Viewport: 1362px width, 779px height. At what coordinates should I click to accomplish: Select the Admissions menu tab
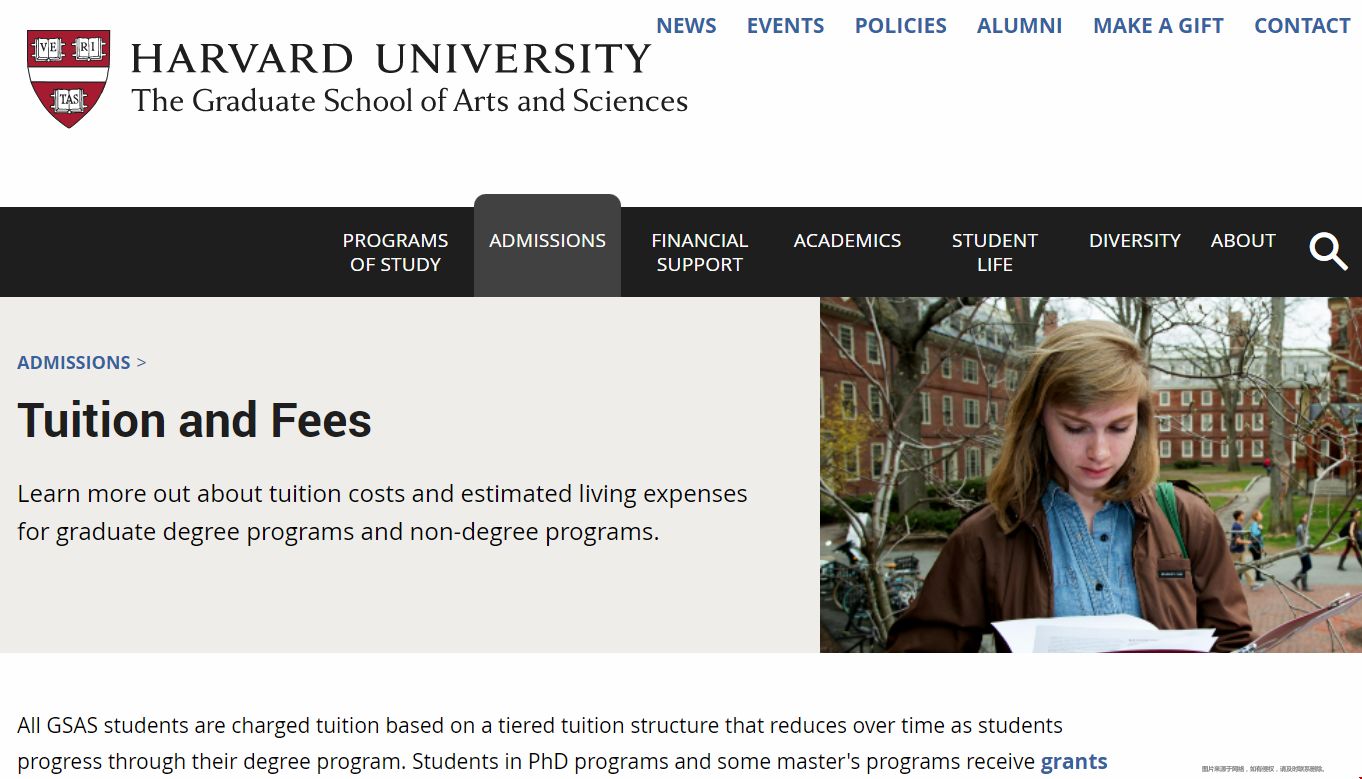click(x=547, y=246)
